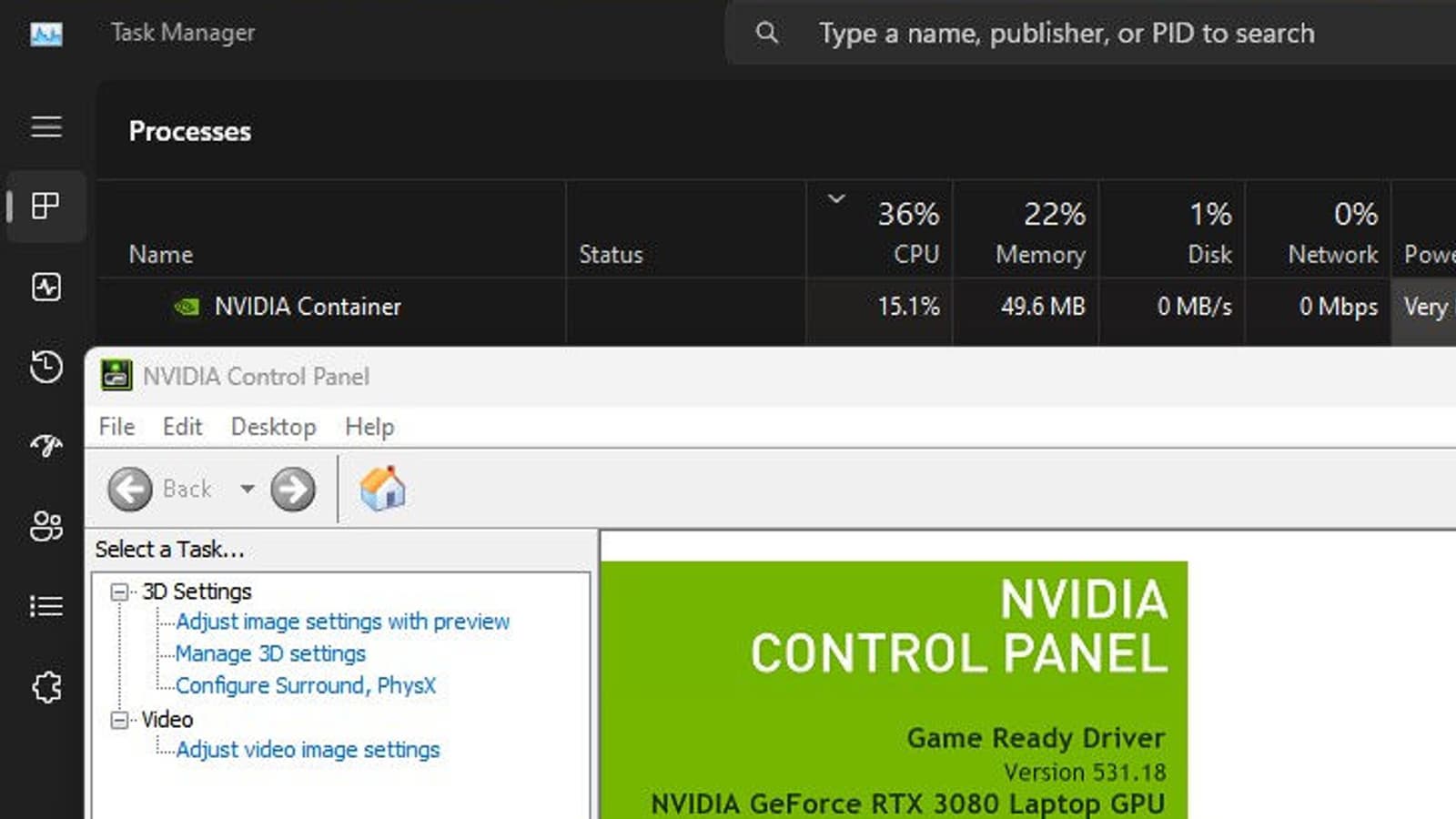Collapse the 3D Settings tree node
Viewport: 1456px width, 819px height.
click(x=118, y=592)
